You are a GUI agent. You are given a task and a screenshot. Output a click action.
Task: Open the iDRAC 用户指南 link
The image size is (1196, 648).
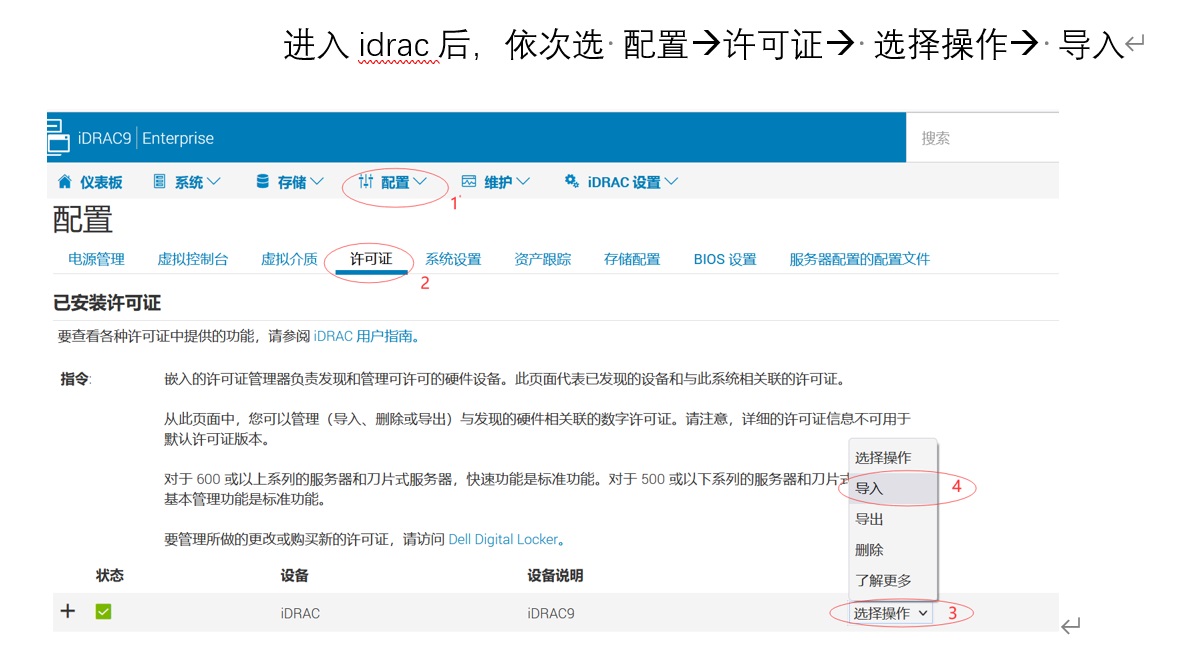(x=363, y=336)
